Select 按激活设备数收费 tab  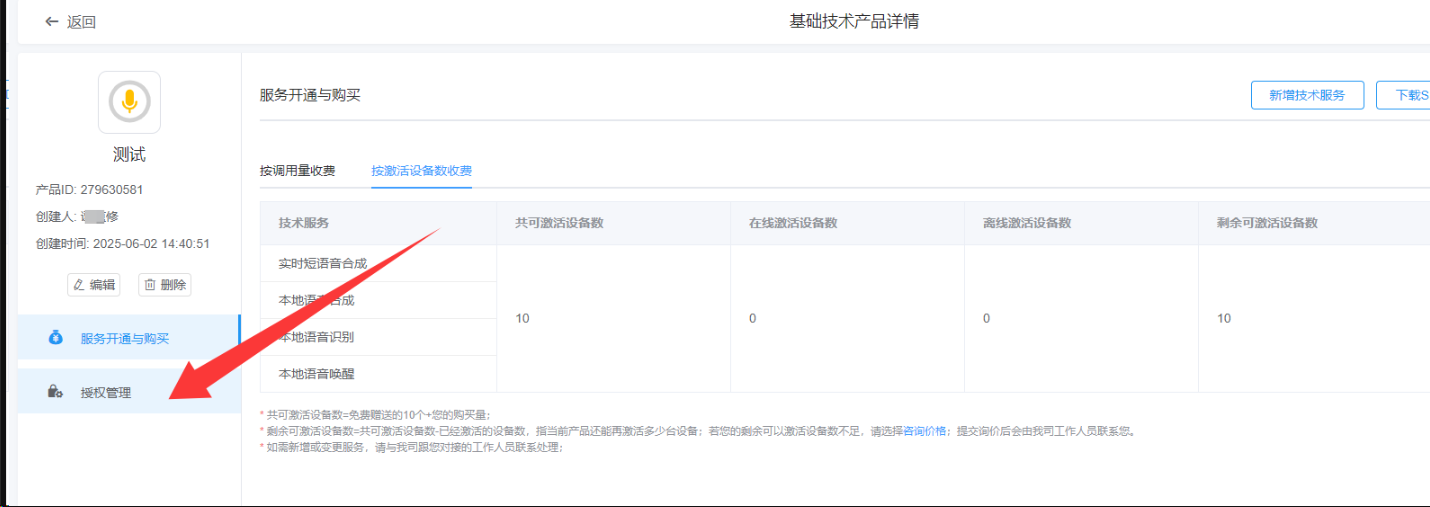click(421, 170)
